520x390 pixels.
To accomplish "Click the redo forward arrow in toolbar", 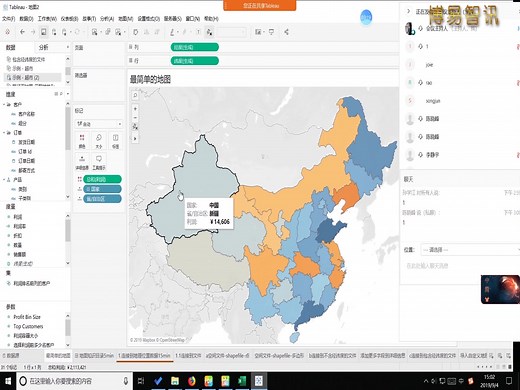I will point(33,32).
